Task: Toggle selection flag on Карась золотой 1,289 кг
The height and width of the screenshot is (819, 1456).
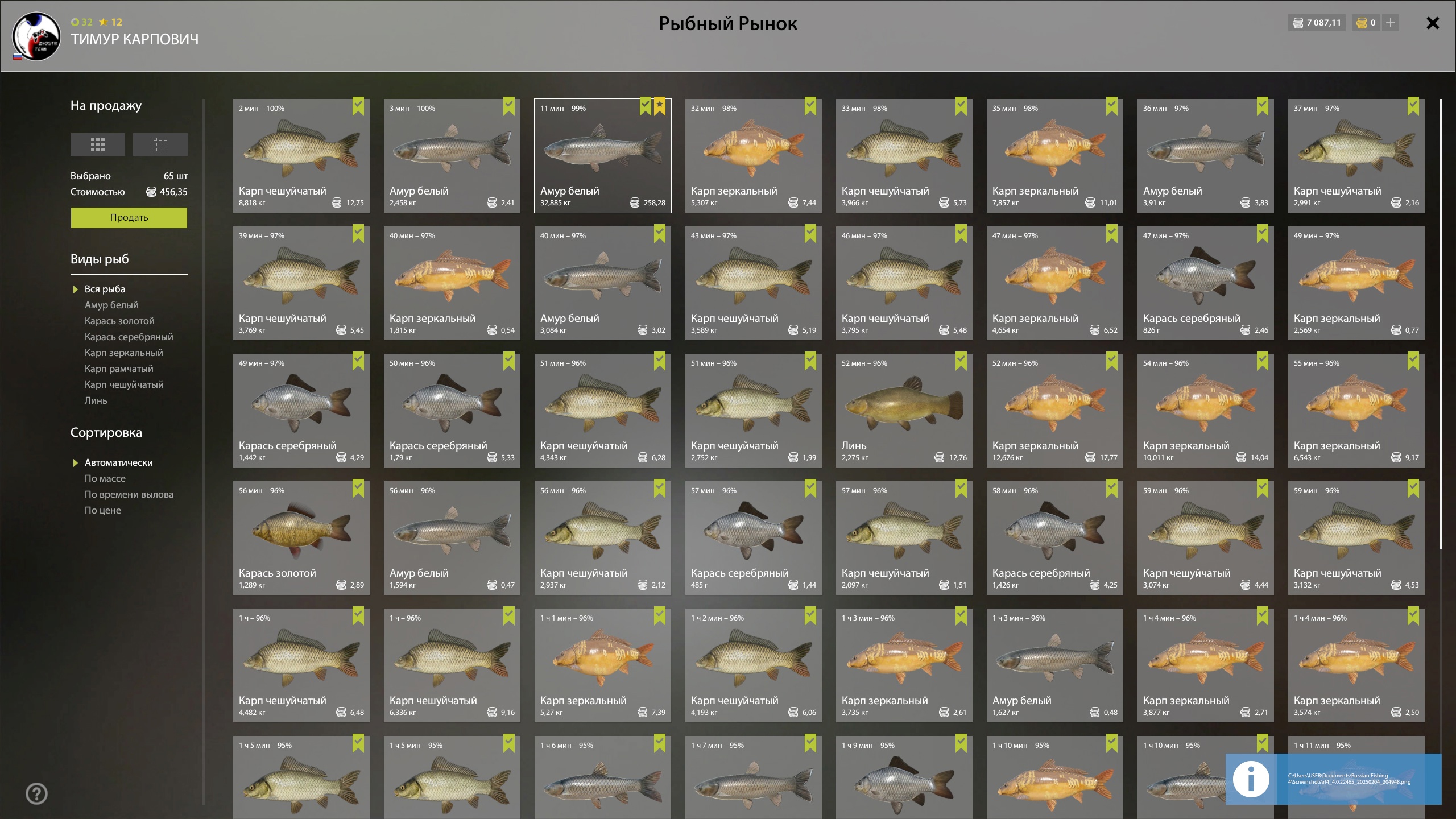Action: (358, 488)
